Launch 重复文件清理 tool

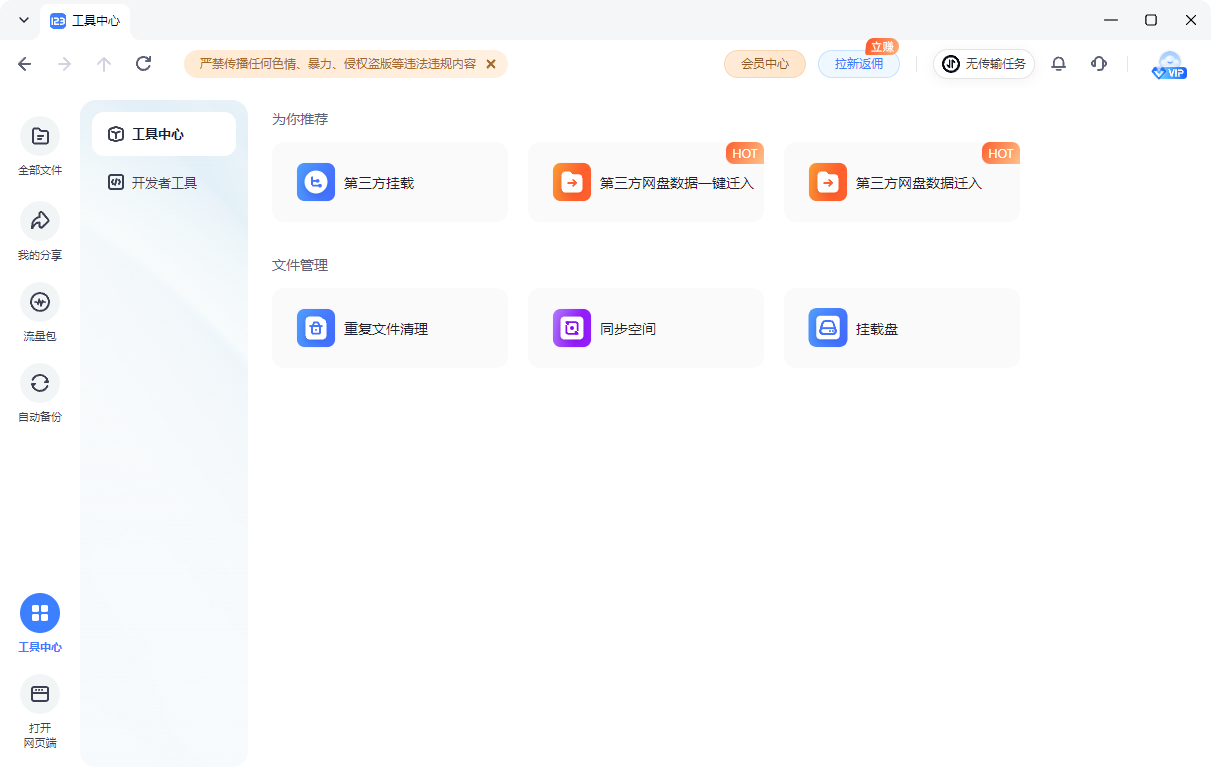390,327
